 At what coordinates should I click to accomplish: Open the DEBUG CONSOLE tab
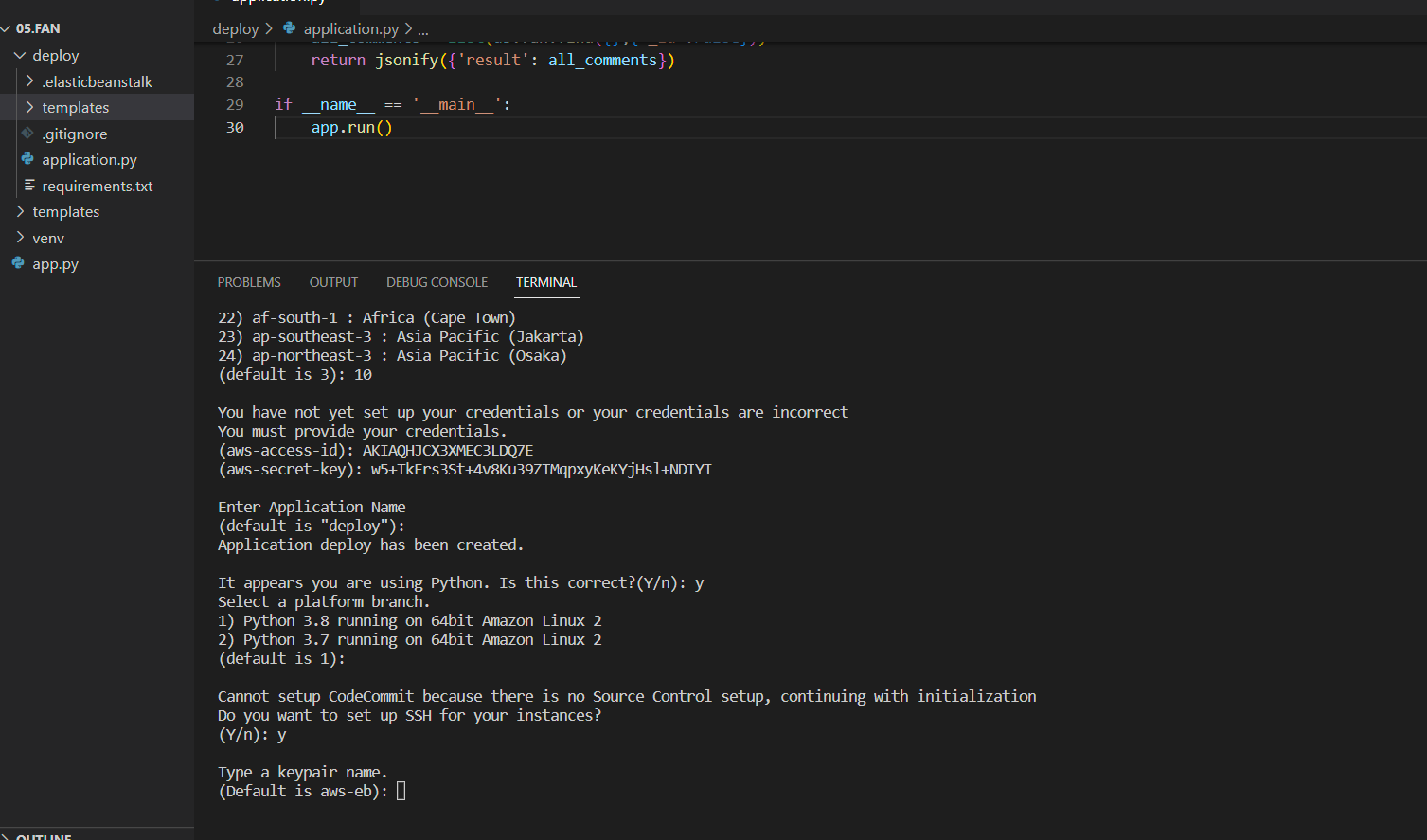point(437,282)
